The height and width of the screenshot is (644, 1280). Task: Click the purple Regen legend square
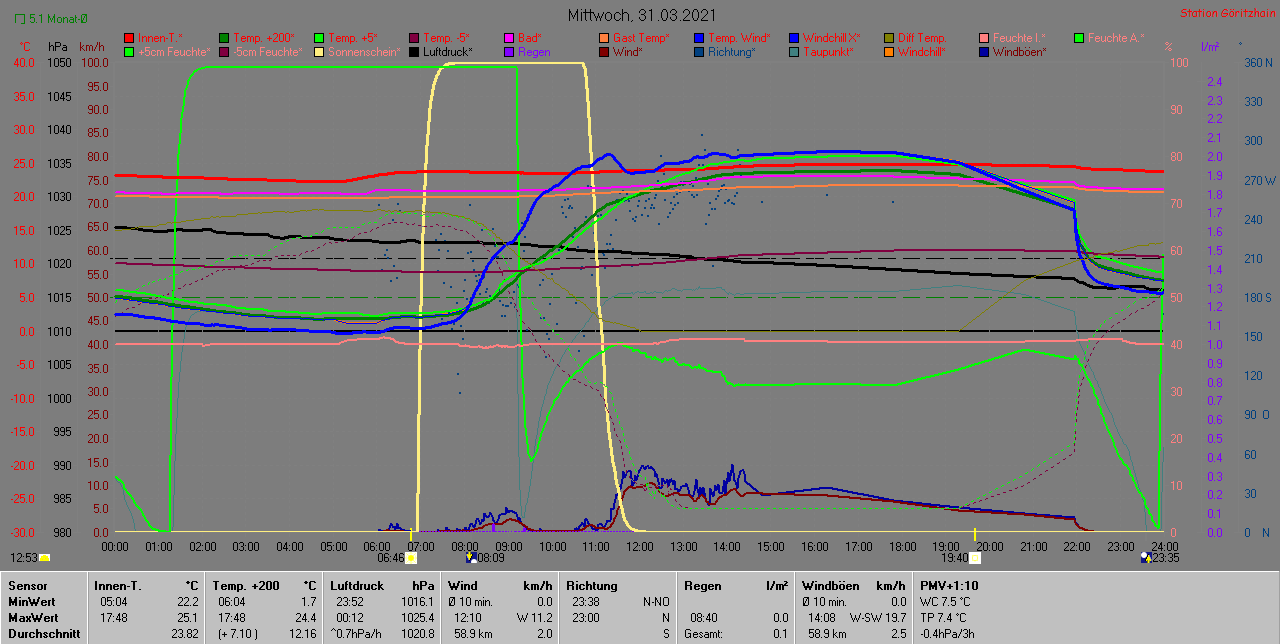(508, 51)
